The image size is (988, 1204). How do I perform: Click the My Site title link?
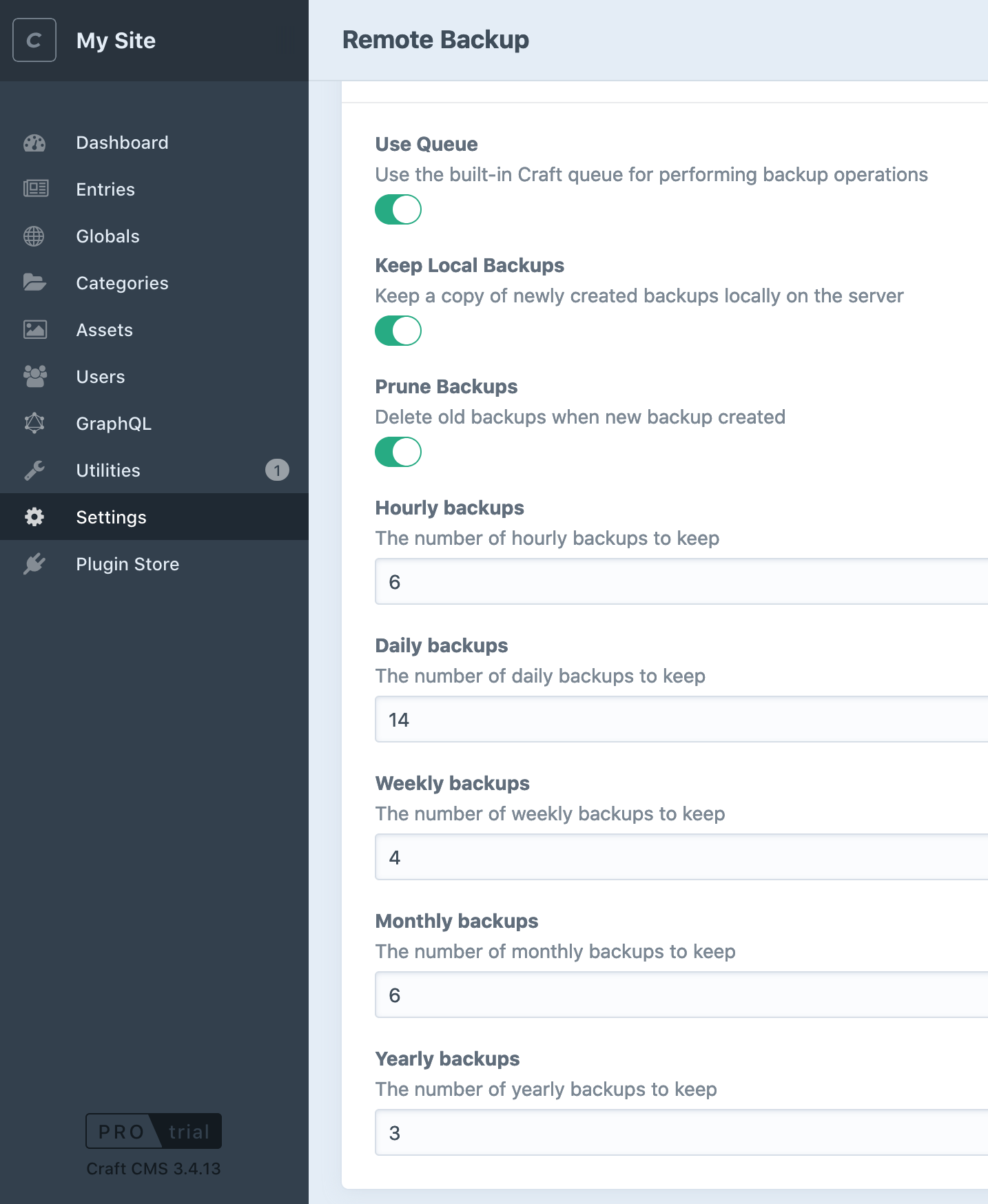[x=116, y=41]
